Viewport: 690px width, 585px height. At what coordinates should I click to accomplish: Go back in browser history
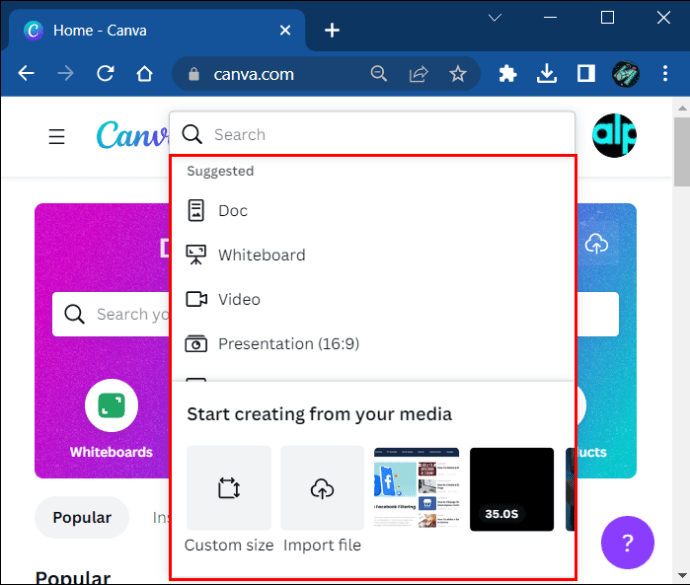coord(26,73)
